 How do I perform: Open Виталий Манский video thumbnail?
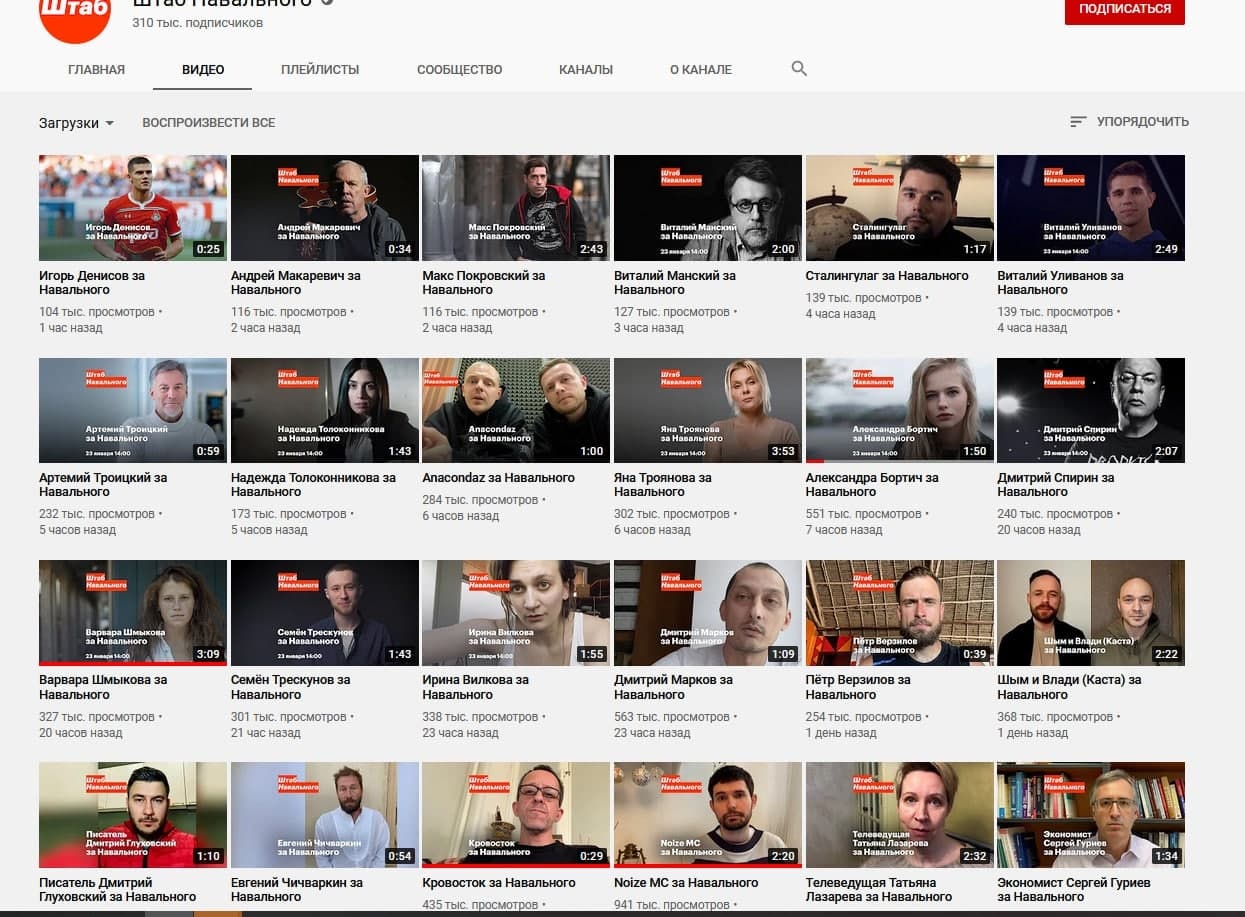[x=708, y=208]
